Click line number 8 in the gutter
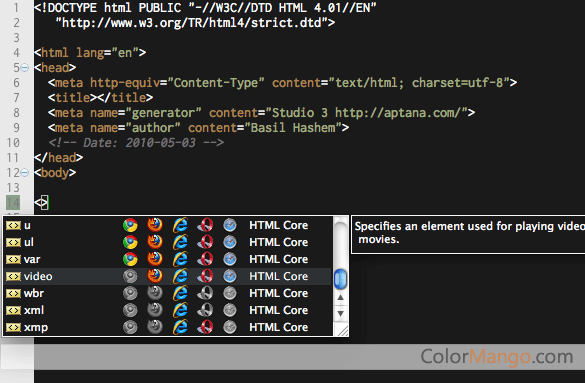 point(16,113)
